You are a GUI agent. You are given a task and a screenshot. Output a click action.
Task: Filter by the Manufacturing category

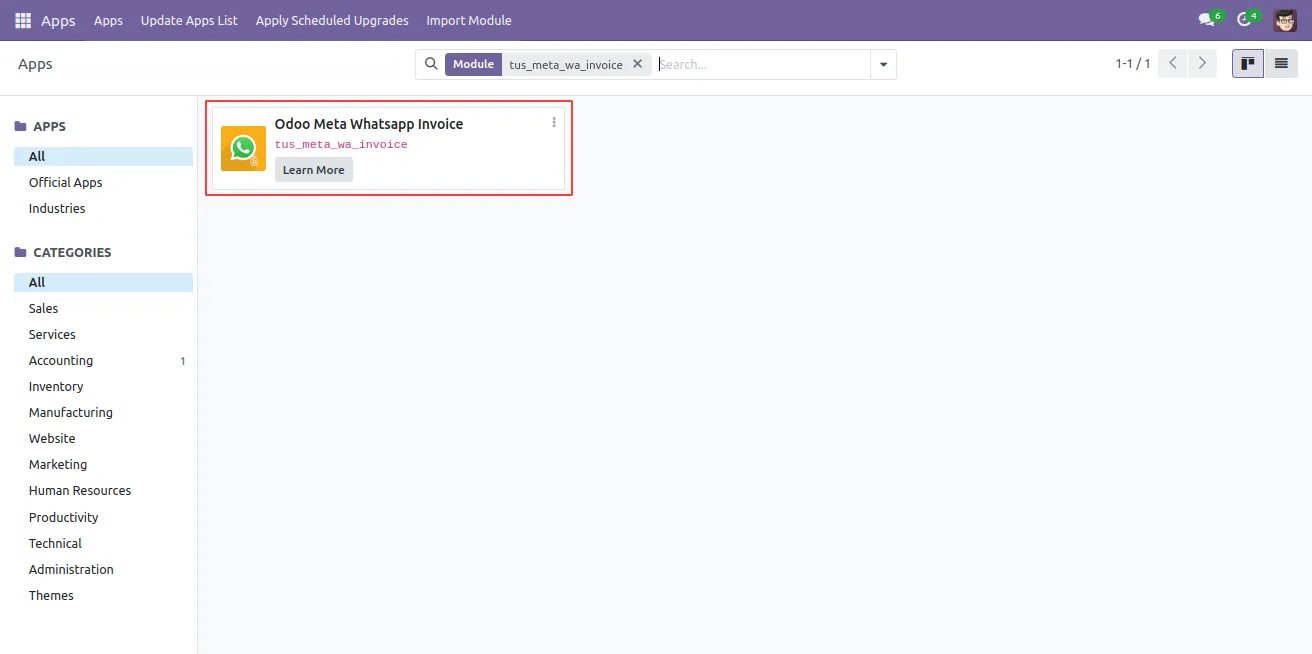tap(103, 412)
